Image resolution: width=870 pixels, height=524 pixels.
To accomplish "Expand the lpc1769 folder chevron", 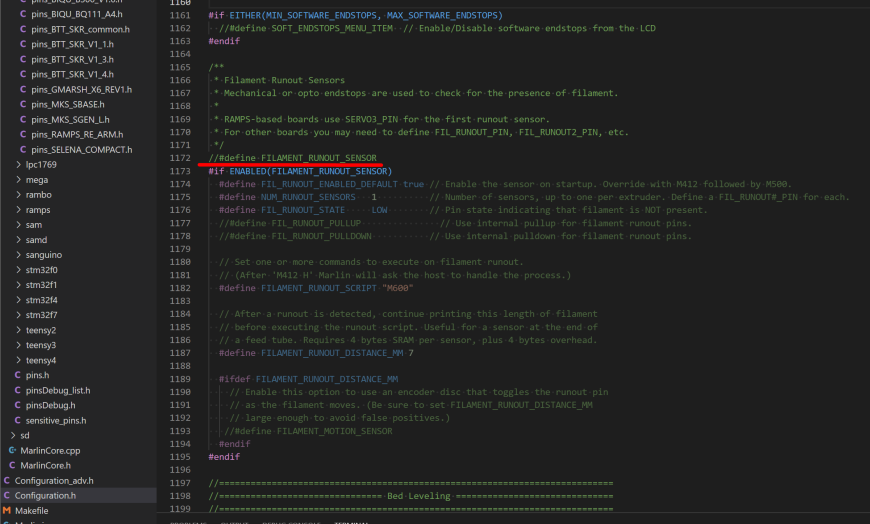I will click(18, 164).
